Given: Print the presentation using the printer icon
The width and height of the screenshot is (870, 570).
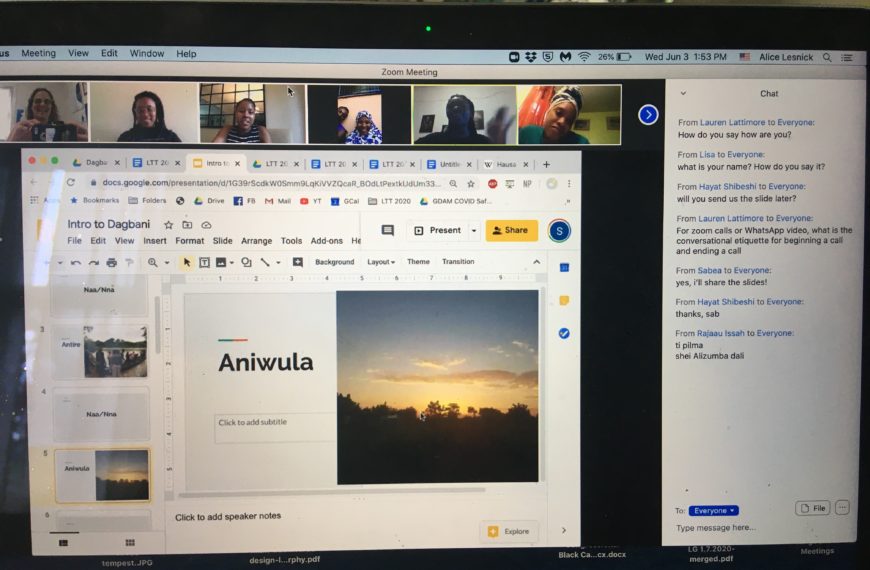Looking at the screenshot, I should tap(112, 263).
